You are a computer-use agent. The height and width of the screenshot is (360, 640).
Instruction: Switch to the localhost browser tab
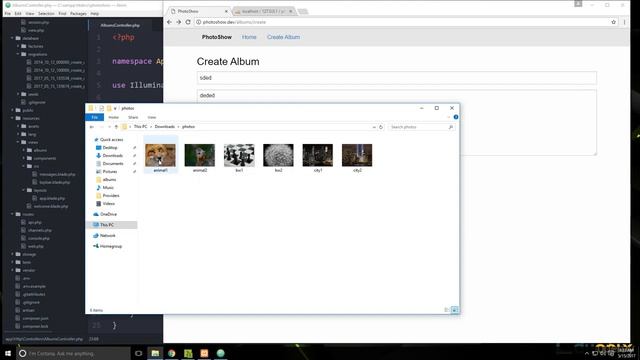(263, 11)
